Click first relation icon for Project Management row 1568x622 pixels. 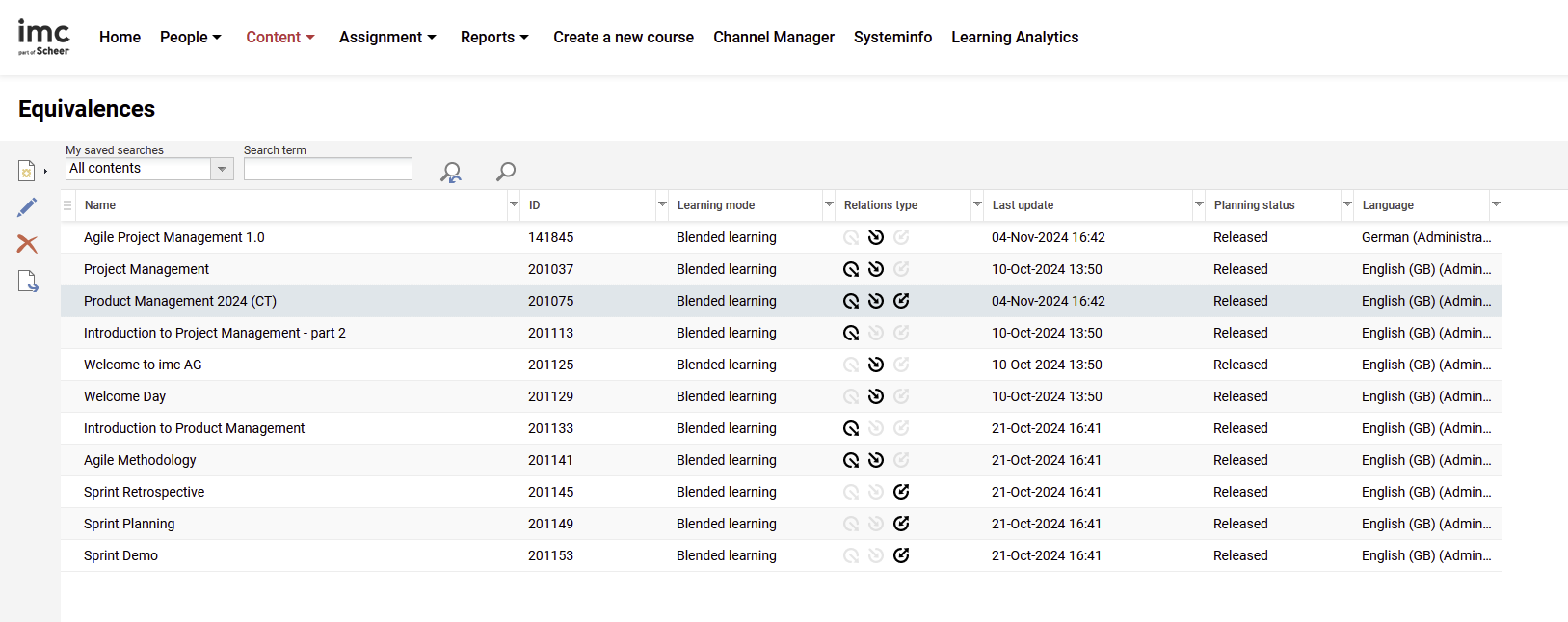click(x=851, y=269)
